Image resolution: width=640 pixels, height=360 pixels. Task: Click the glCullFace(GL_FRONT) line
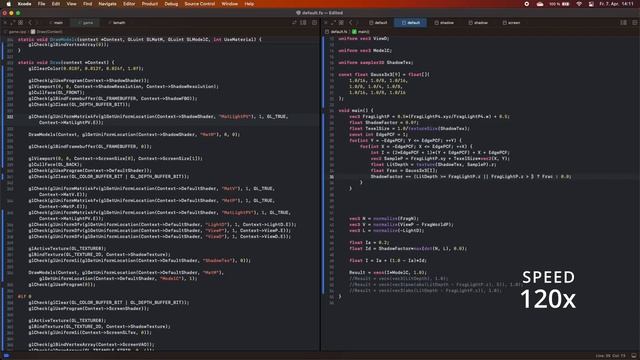click(56, 93)
